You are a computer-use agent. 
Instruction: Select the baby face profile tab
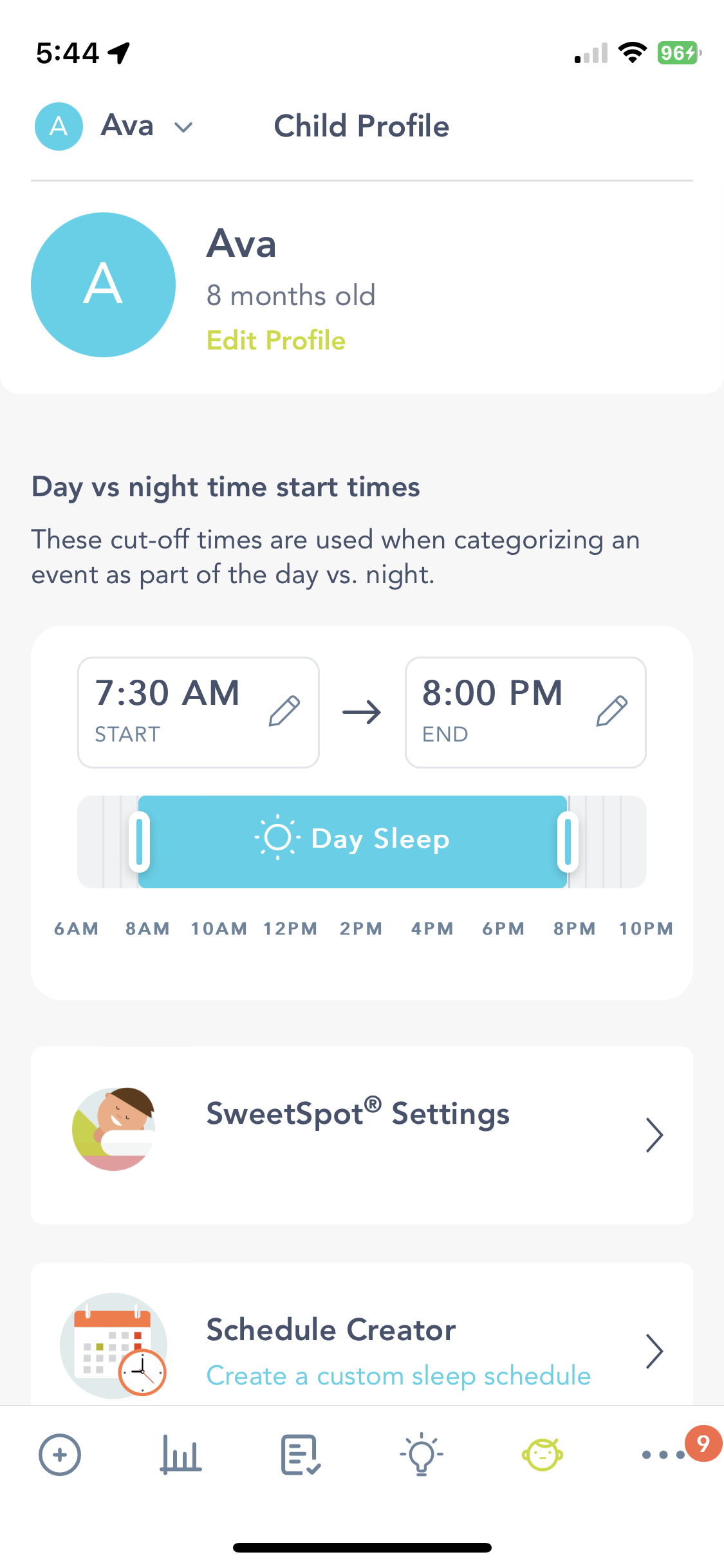[543, 1455]
